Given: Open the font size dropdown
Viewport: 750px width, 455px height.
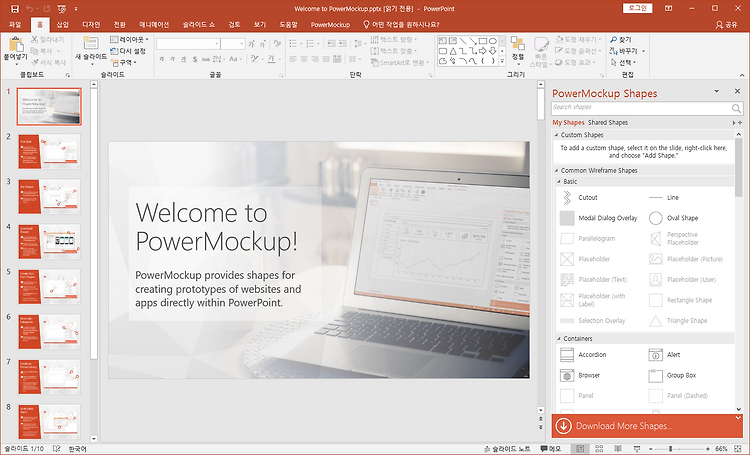Looking at the screenshot, I should (x=242, y=44).
